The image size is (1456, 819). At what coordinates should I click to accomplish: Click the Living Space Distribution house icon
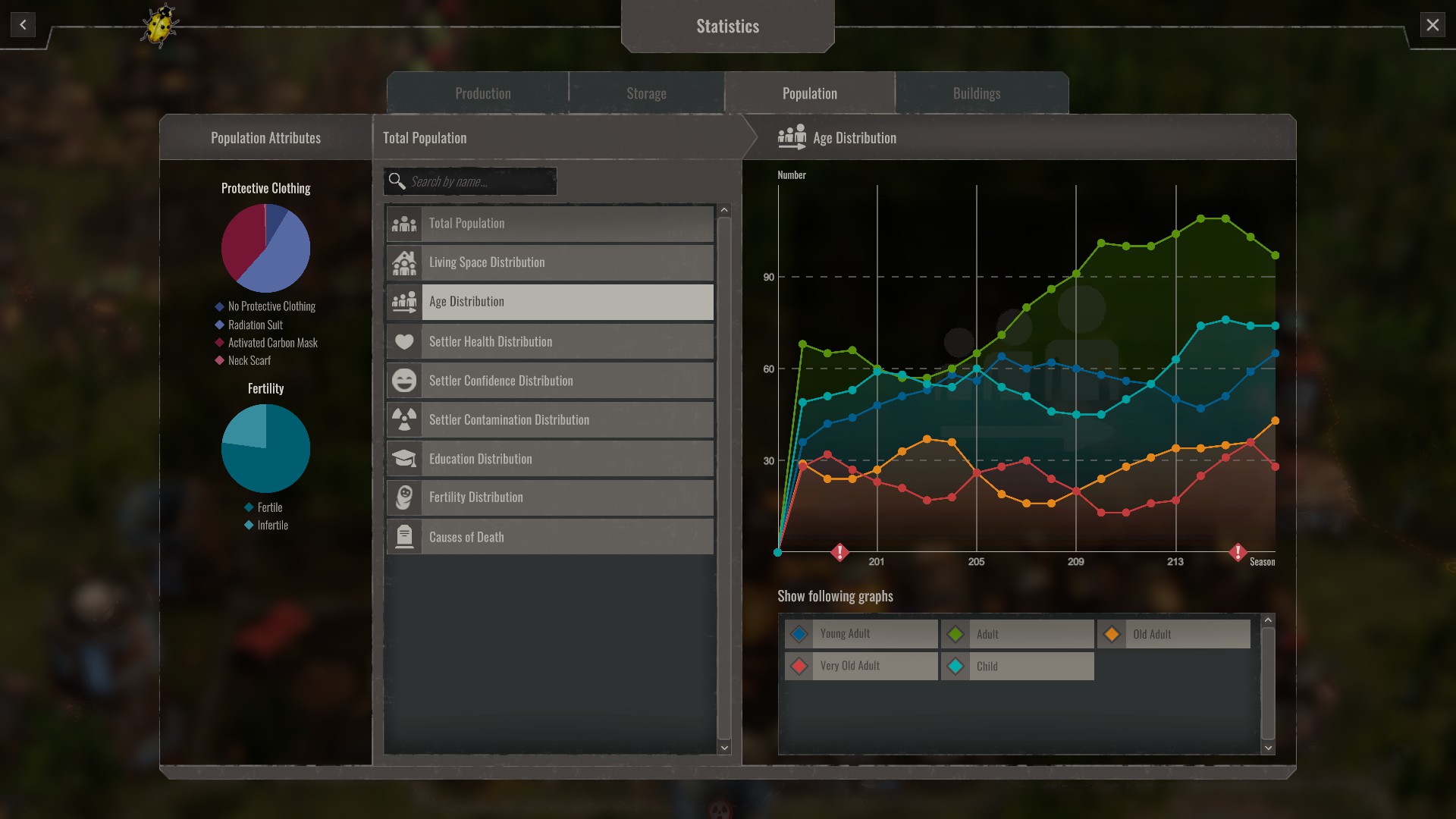tap(404, 263)
